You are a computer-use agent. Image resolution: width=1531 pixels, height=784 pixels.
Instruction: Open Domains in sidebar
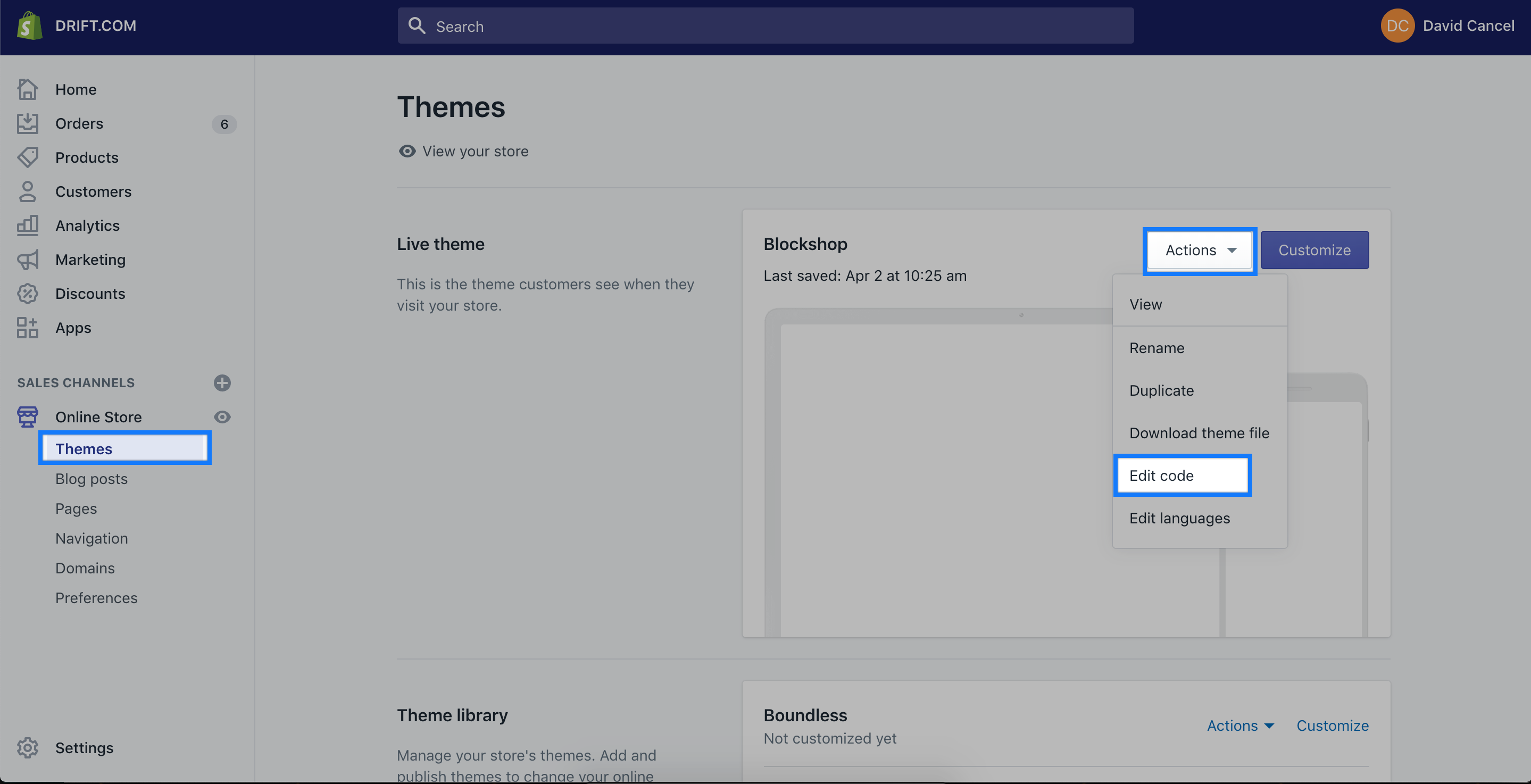[x=85, y=568]
